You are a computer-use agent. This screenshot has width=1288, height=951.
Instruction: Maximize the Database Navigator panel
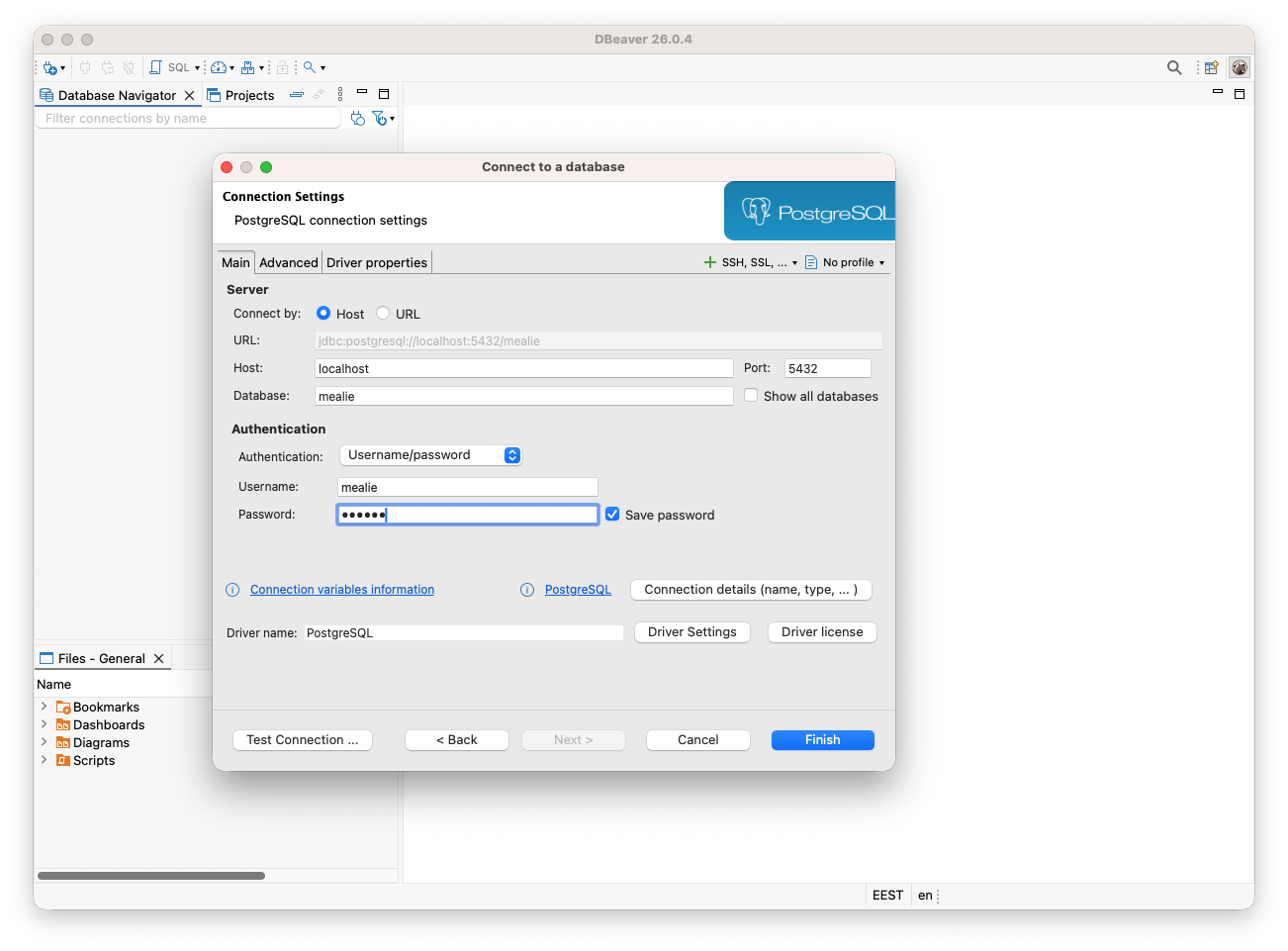tap(384, 94)
